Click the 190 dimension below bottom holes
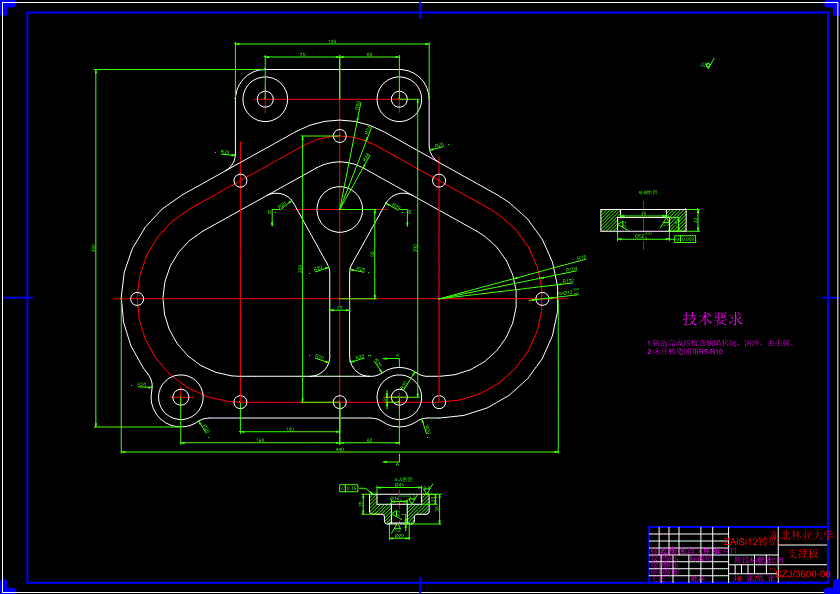 (x=290, y=429)
